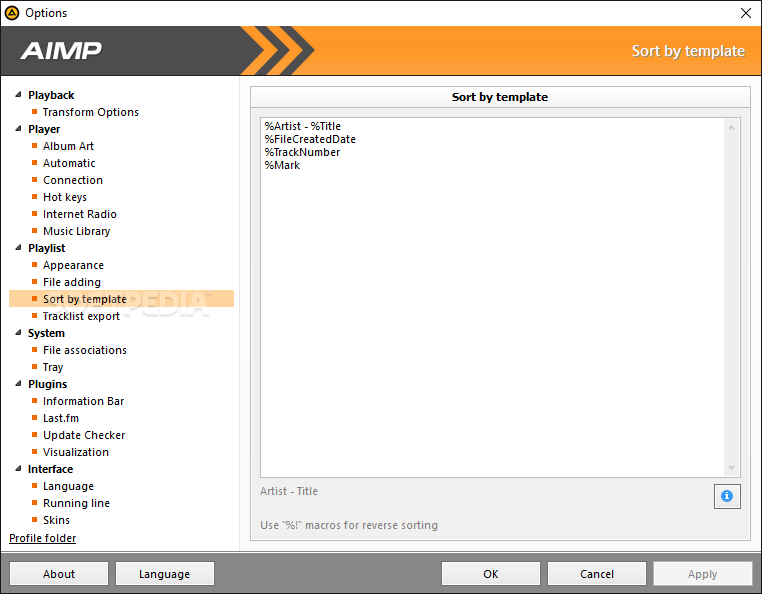The height and width of the screenshot is (594, 762).
Task: Select Language under Interface tree
Action: pyautogui.click(x=68, y=486)
